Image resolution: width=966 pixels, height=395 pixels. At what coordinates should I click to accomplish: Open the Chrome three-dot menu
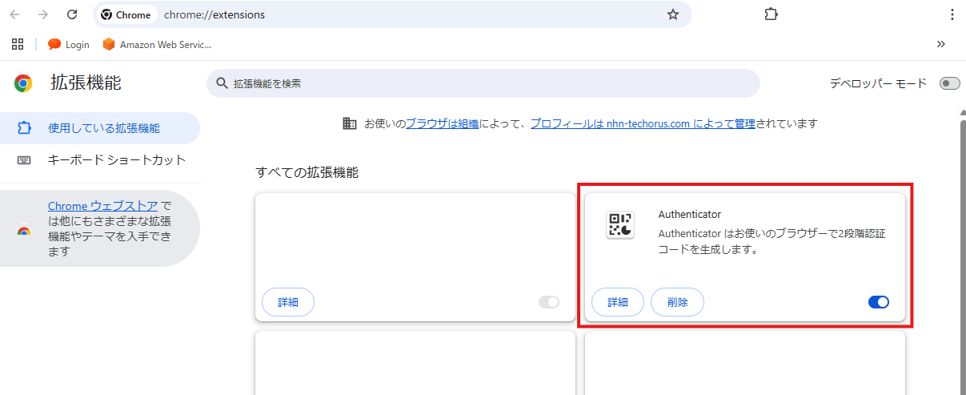coord(952,15)
